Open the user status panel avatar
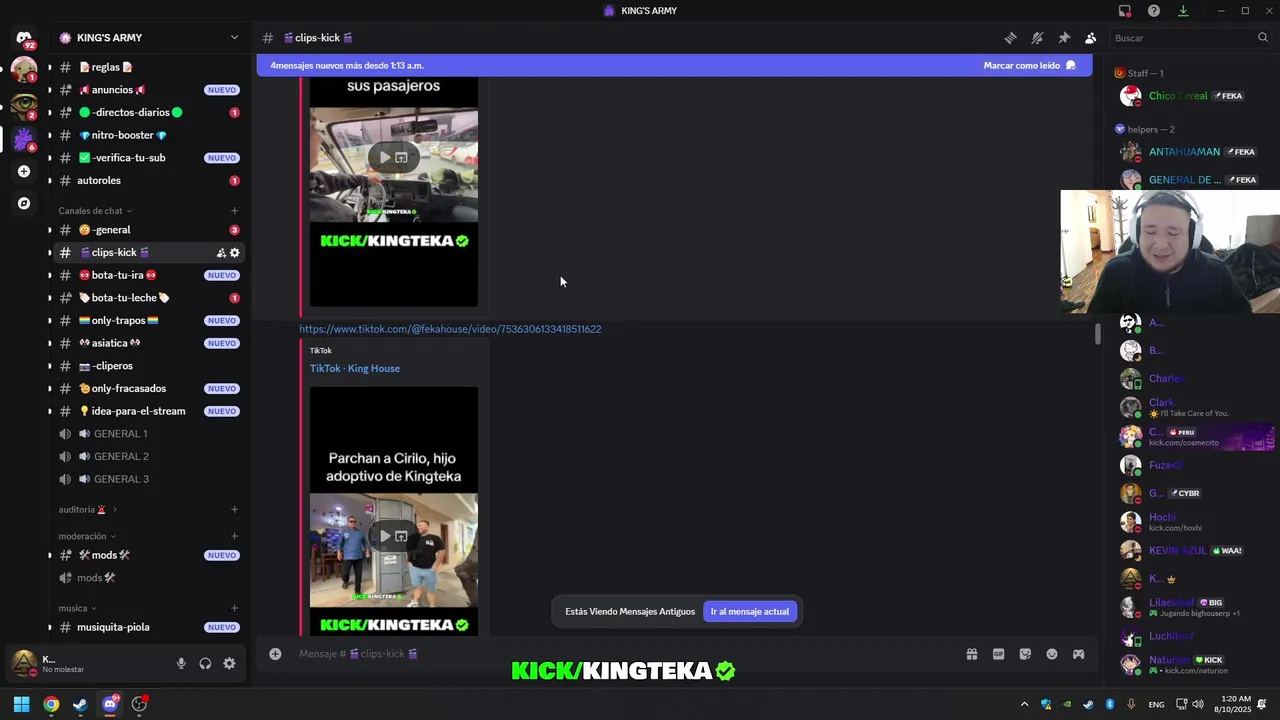The height and width of the screenshot is (720, 1280). [x=24, y=663]
